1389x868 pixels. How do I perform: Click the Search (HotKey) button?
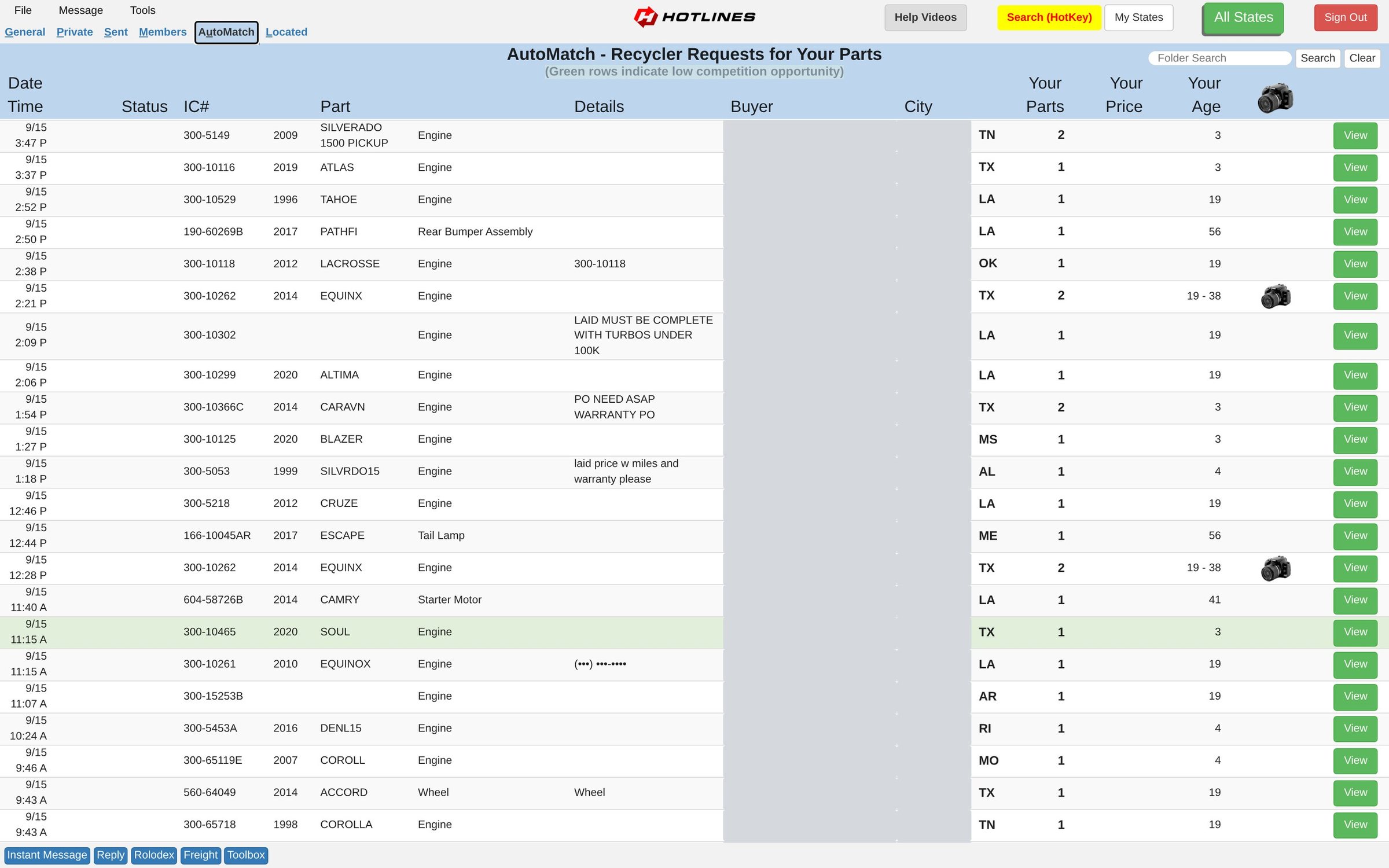[x=1049, y=17]
